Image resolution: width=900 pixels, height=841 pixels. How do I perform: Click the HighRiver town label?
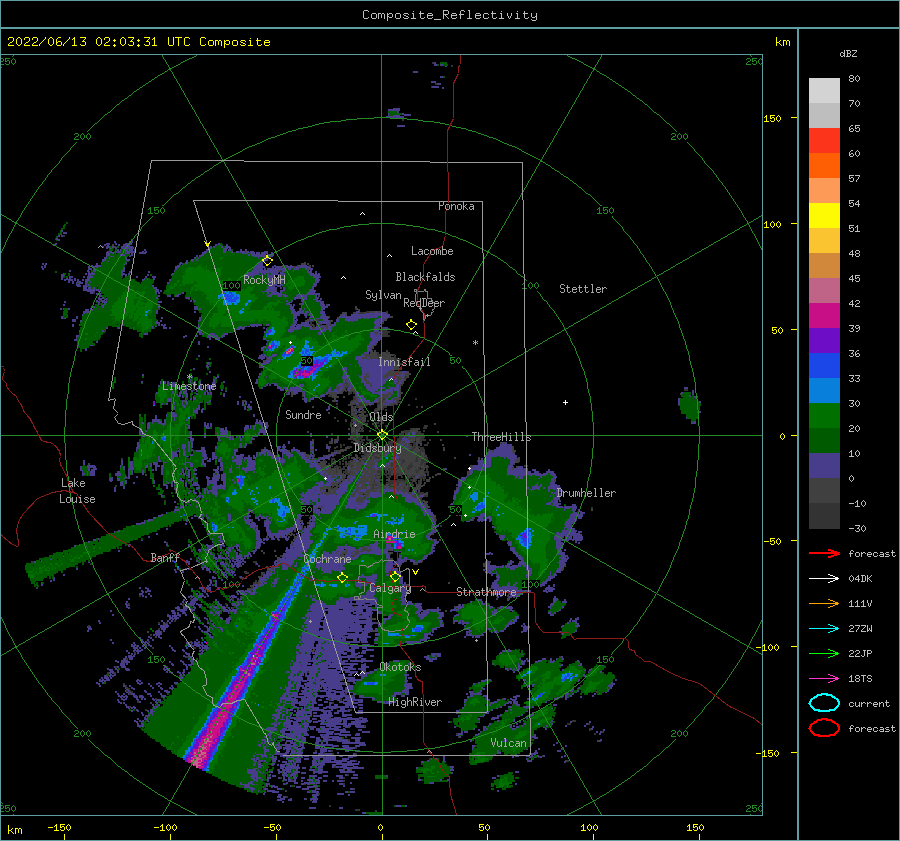(x=415, y=702)
